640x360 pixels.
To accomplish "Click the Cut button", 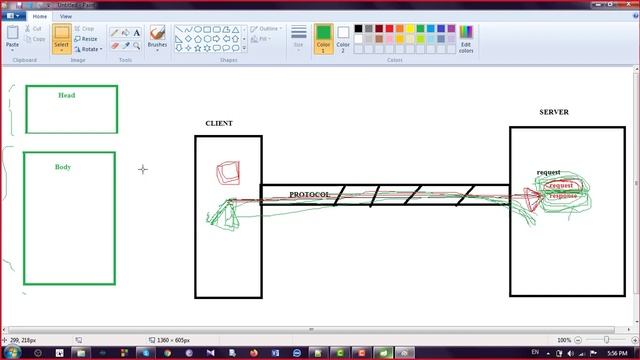I will coord(33,29).
